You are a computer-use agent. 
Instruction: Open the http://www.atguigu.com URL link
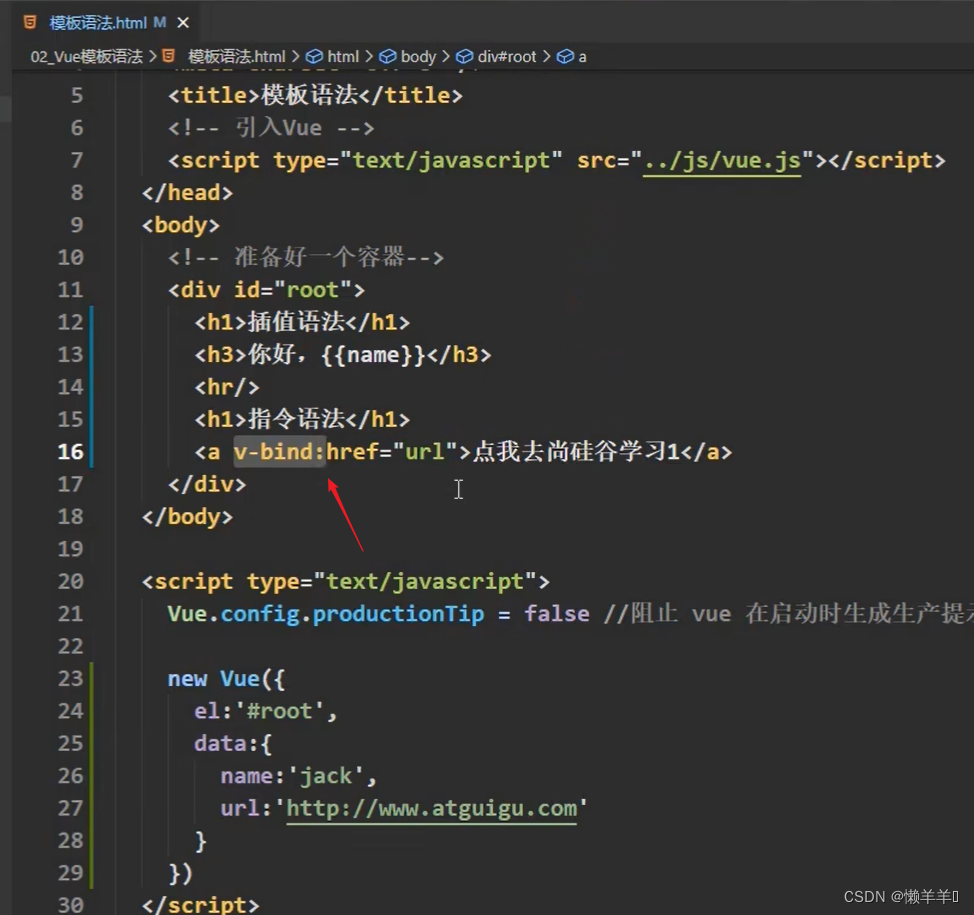click(x=431, y=808)
